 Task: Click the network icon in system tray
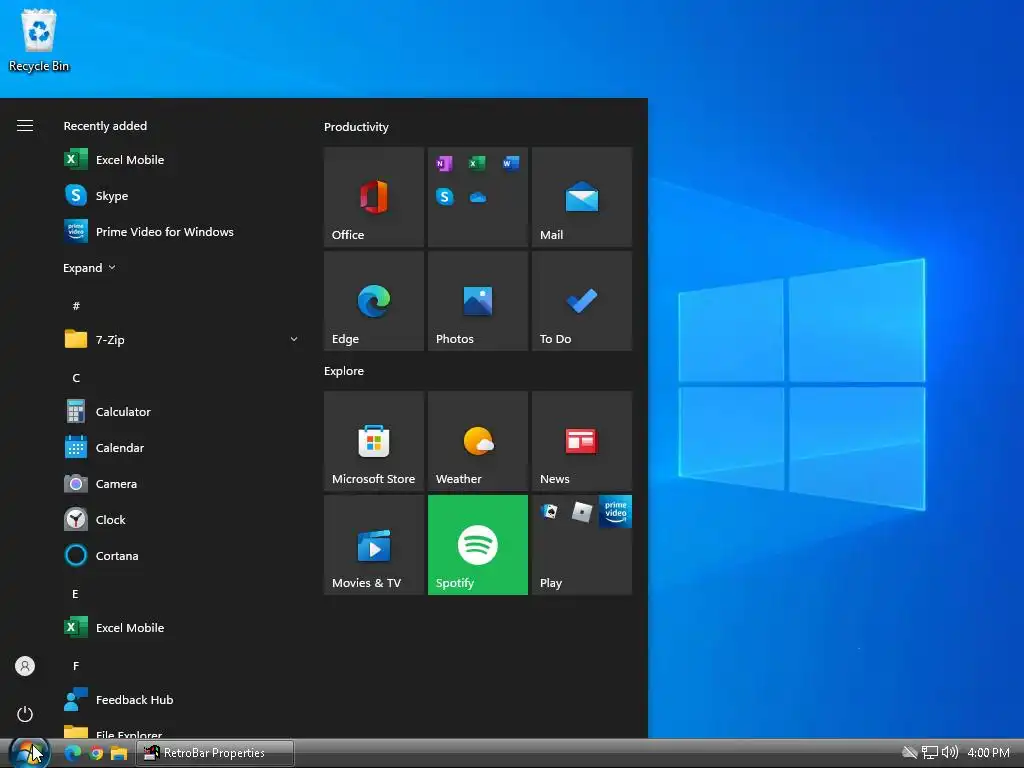coord(929,753)
